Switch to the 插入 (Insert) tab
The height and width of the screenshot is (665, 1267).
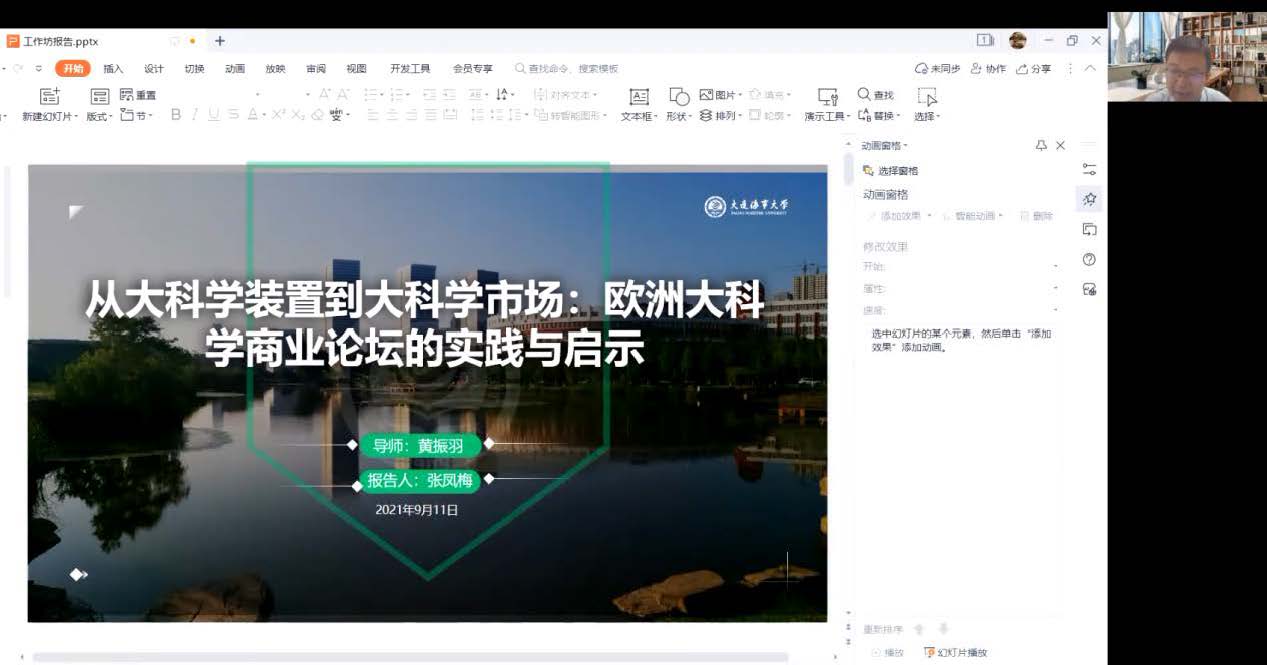click(x=113, y=69)
